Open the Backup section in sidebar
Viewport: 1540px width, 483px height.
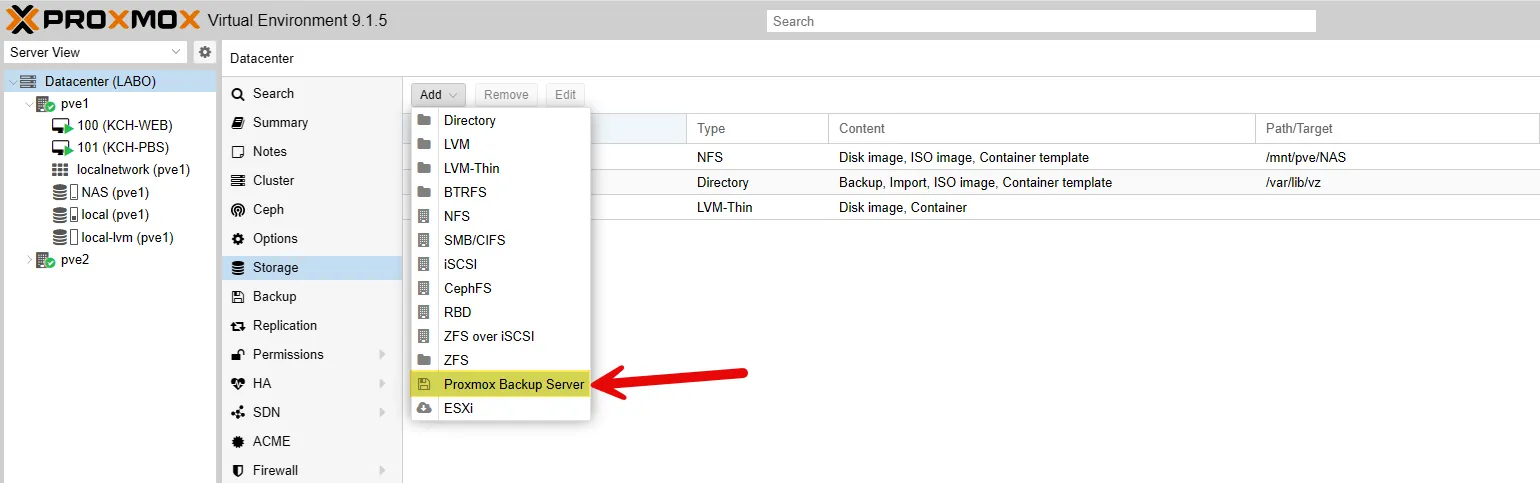coord(274,297)
